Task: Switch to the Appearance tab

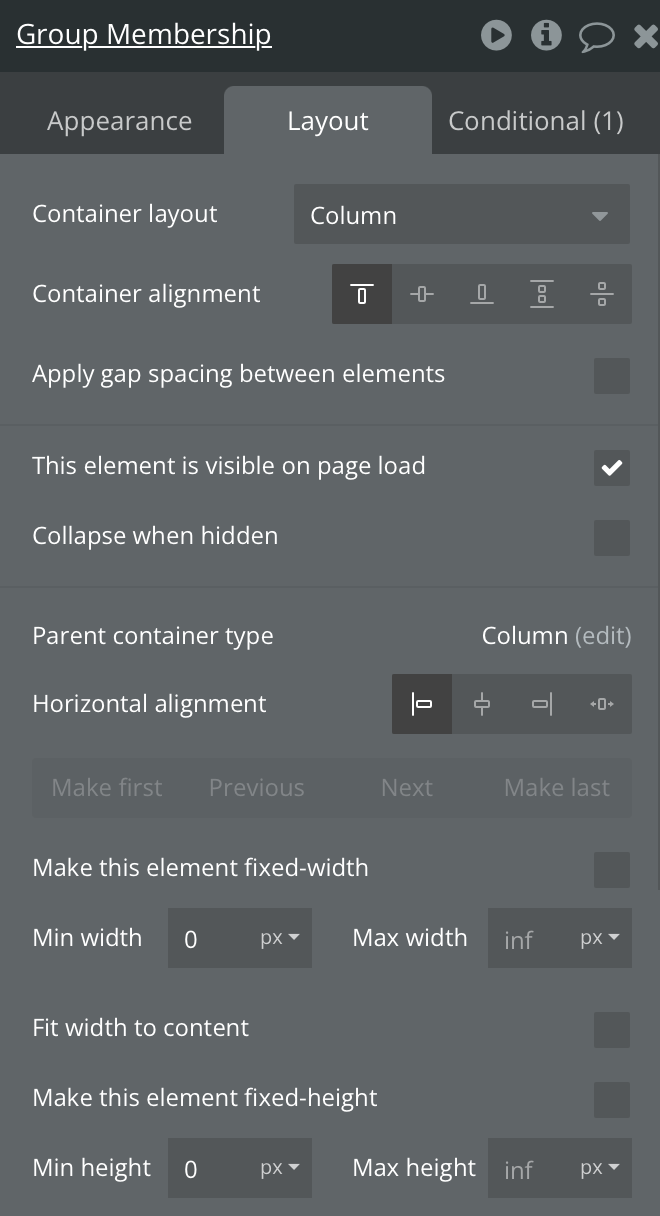Action: point(119,121)
